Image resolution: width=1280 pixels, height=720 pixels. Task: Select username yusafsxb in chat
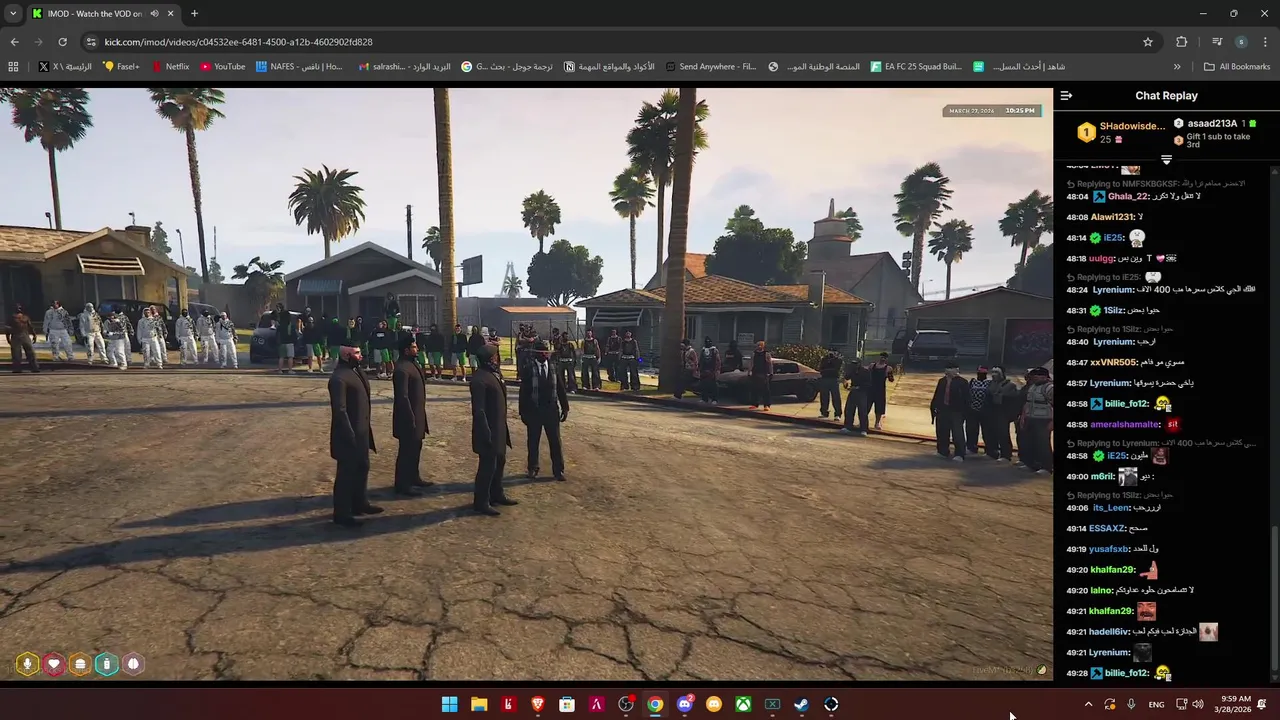pyautogui.click(x=1111, y=549)
